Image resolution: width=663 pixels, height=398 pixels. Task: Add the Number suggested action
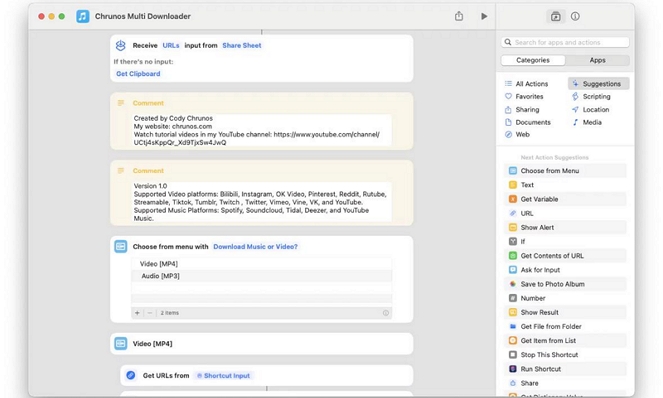coord(565,298)
